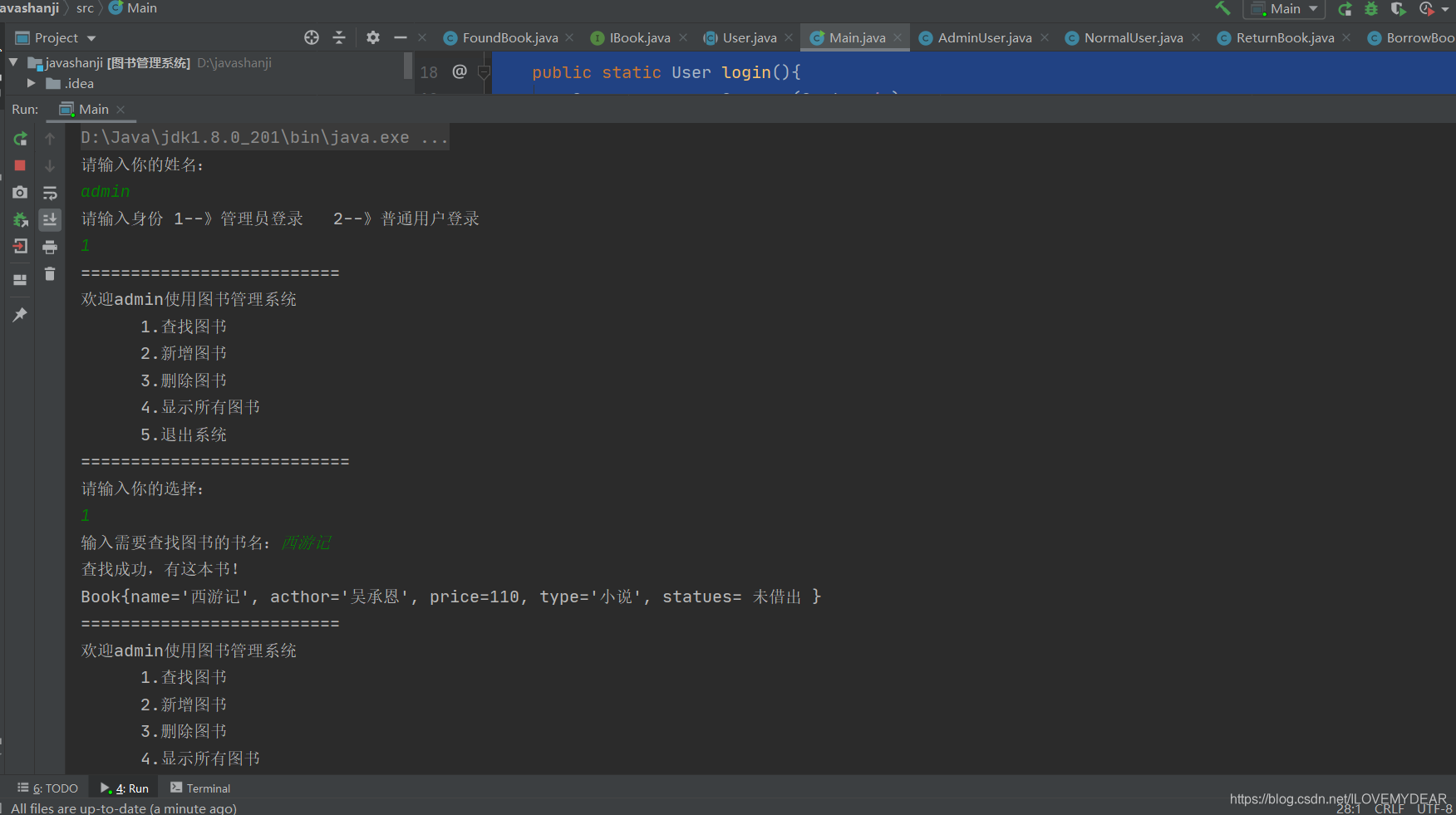
Task: Open the TODO tool window
Action: [47, 788]
